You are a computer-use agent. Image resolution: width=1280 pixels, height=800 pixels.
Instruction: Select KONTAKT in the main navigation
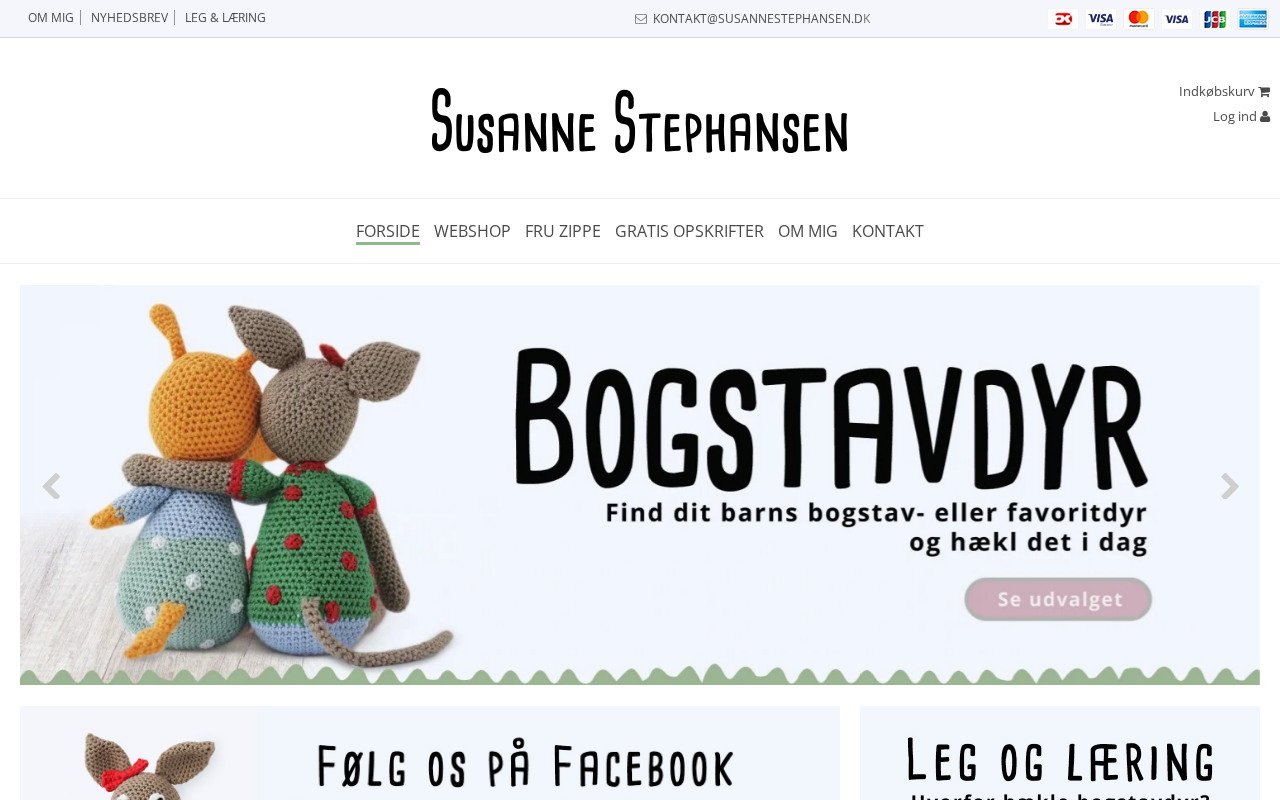(888, 231)
